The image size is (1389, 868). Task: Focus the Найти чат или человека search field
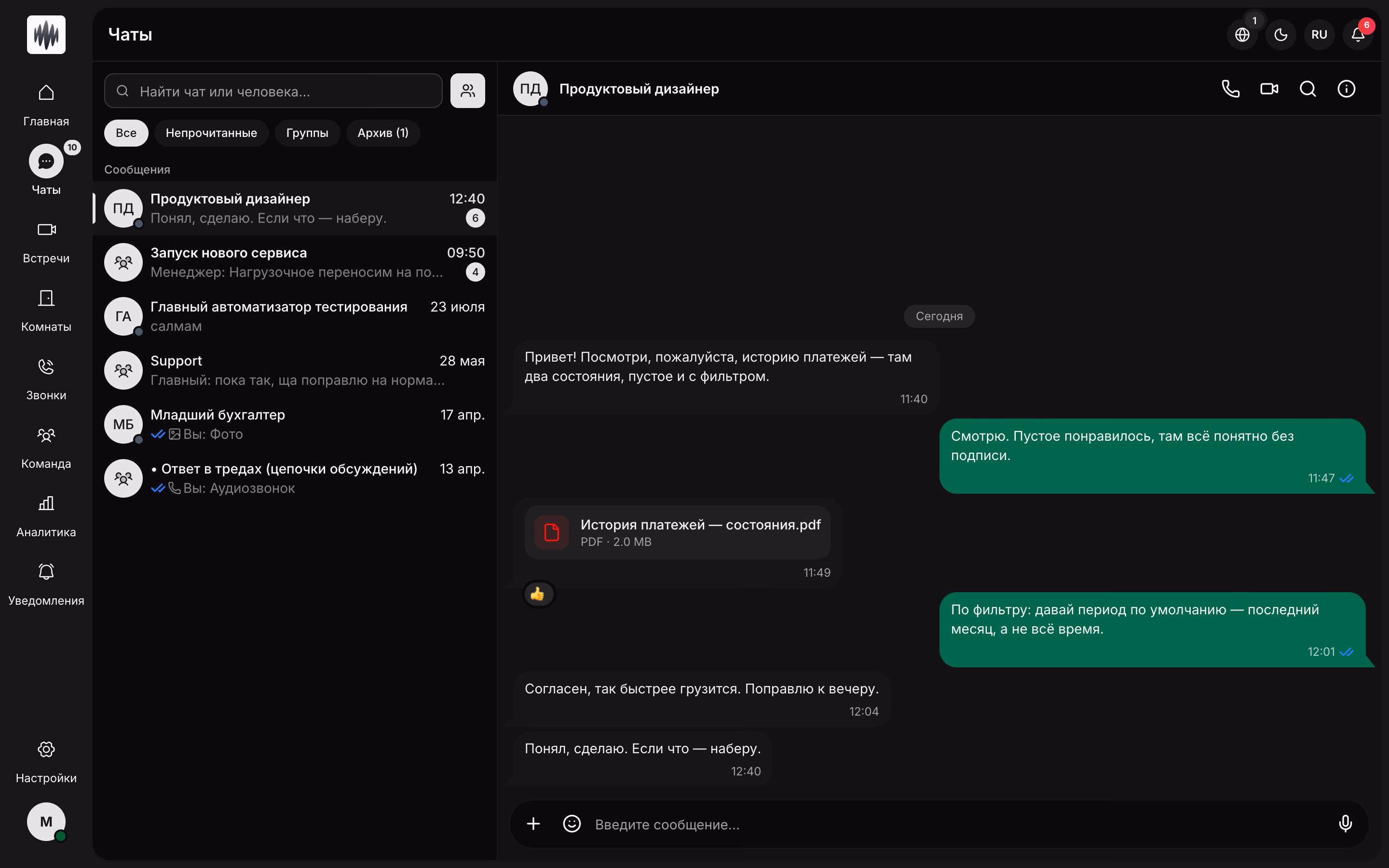273,91
